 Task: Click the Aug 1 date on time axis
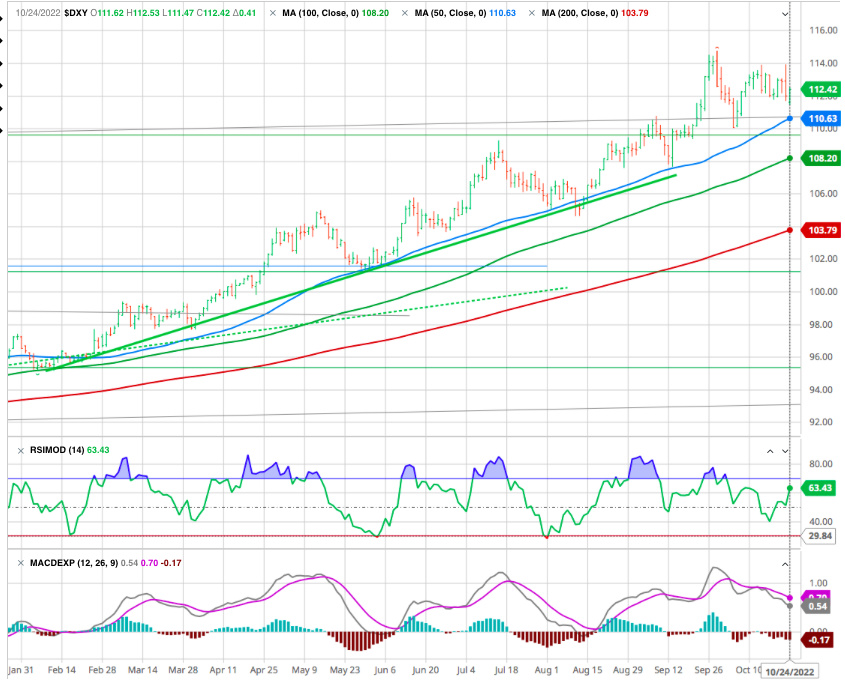pyautogui.click(x=546, y=670)
